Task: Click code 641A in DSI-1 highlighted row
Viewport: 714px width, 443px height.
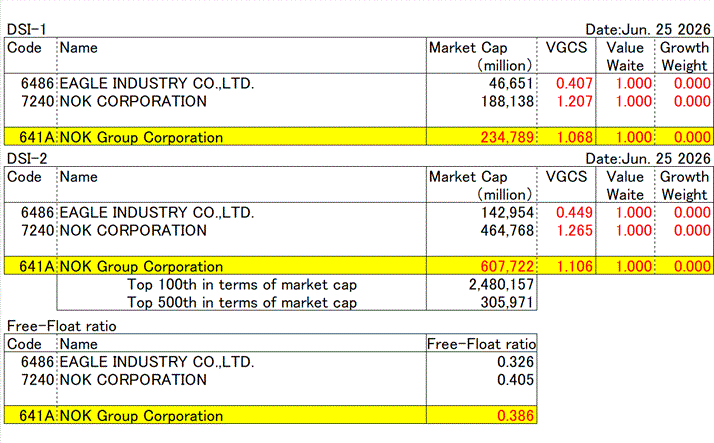Action: [x=36, y=137]
